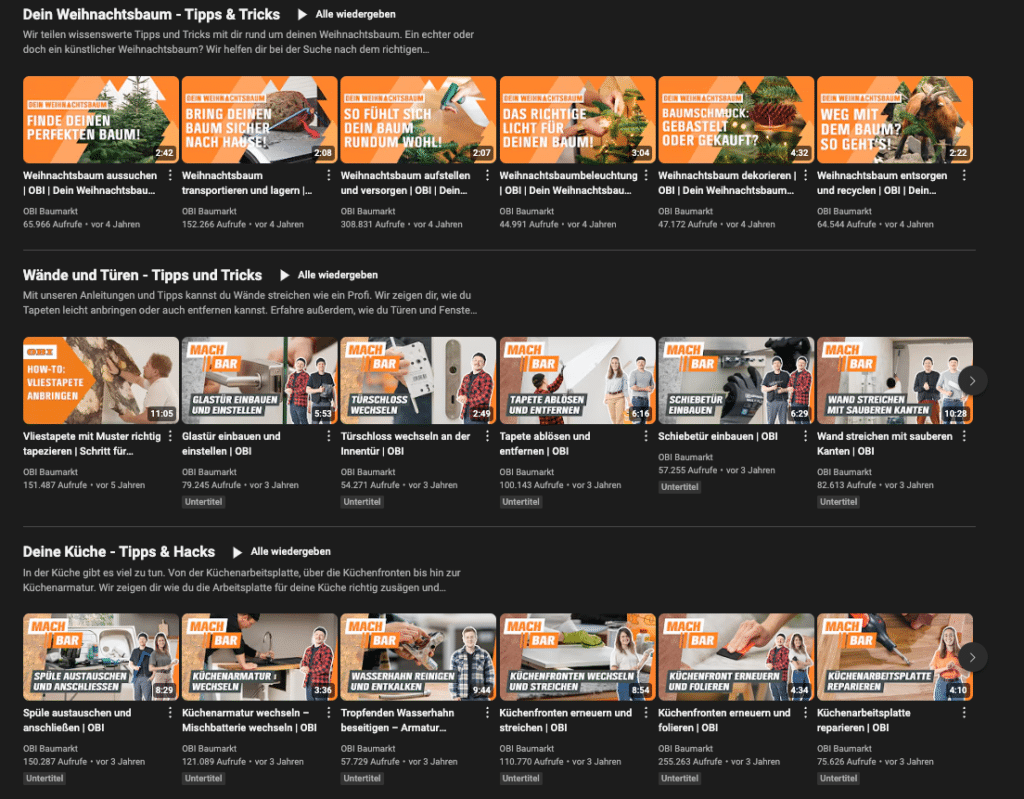Open video title Weihnachtsbaum aussuchen

(91, 183)
